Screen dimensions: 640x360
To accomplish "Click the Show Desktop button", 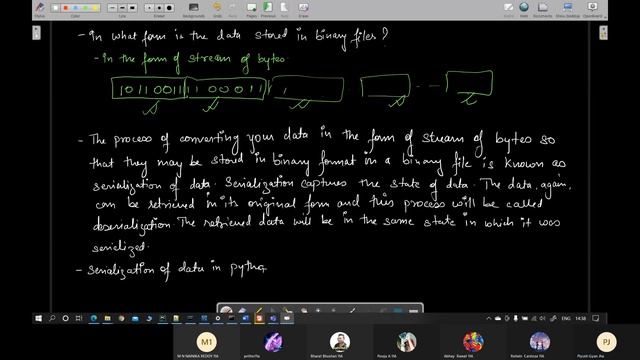I will (x=568, y=9).
